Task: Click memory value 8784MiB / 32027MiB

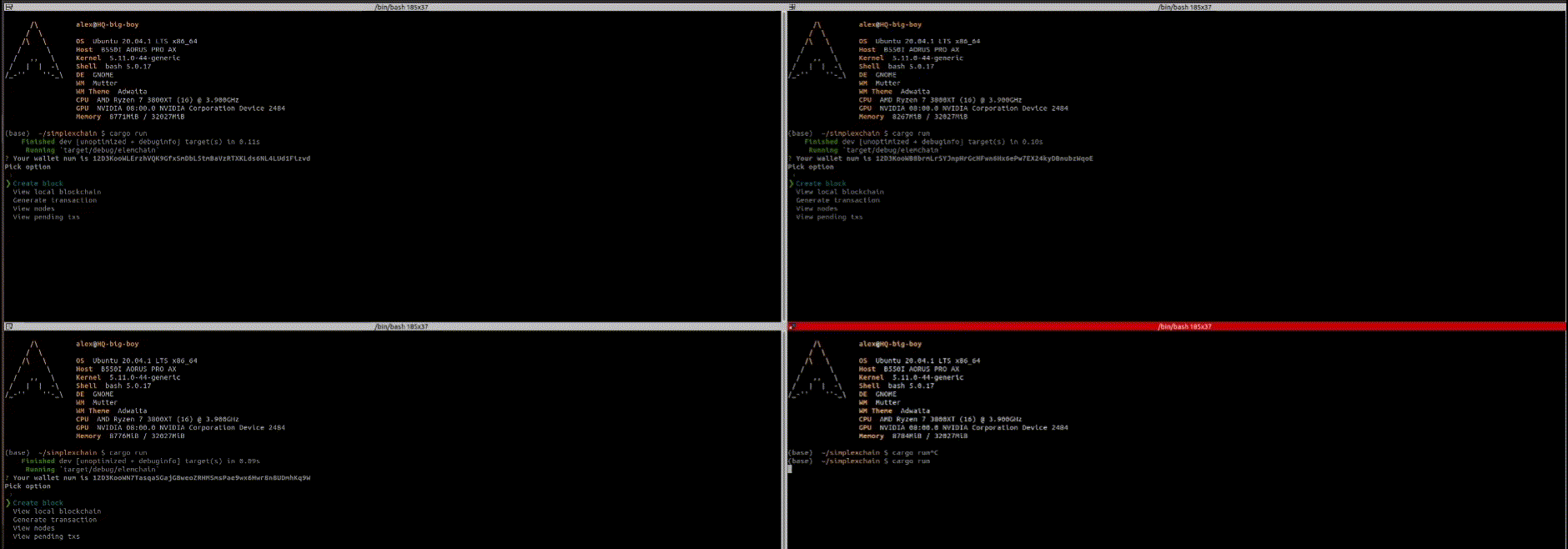Action: (x=930, y=436)
